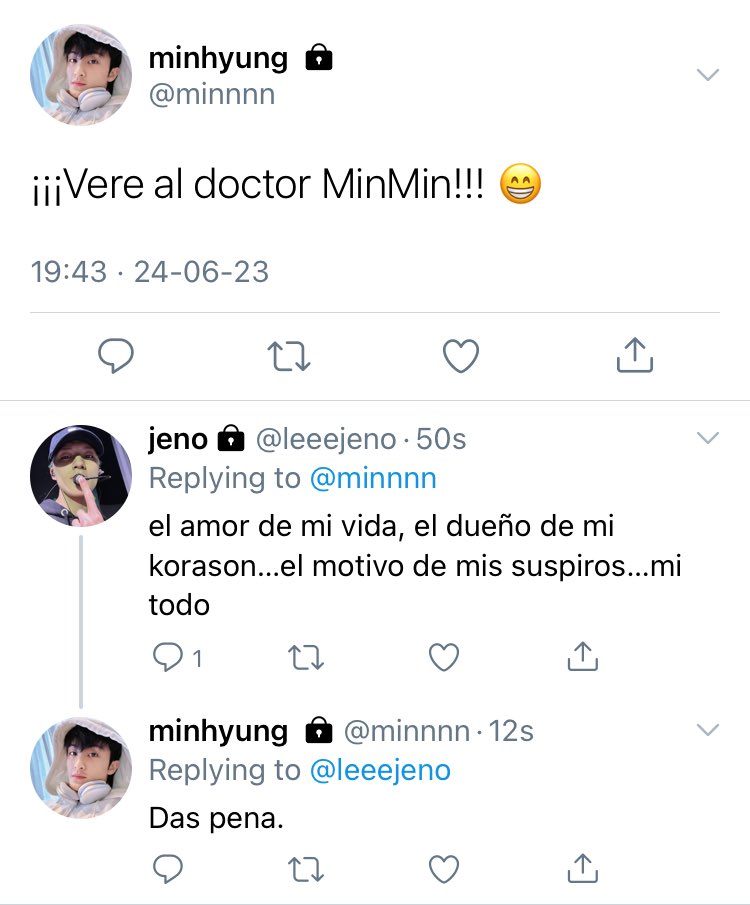Reply to the Das pena tweet
Viewport: 750px width, 905px height.
[167, 869]
